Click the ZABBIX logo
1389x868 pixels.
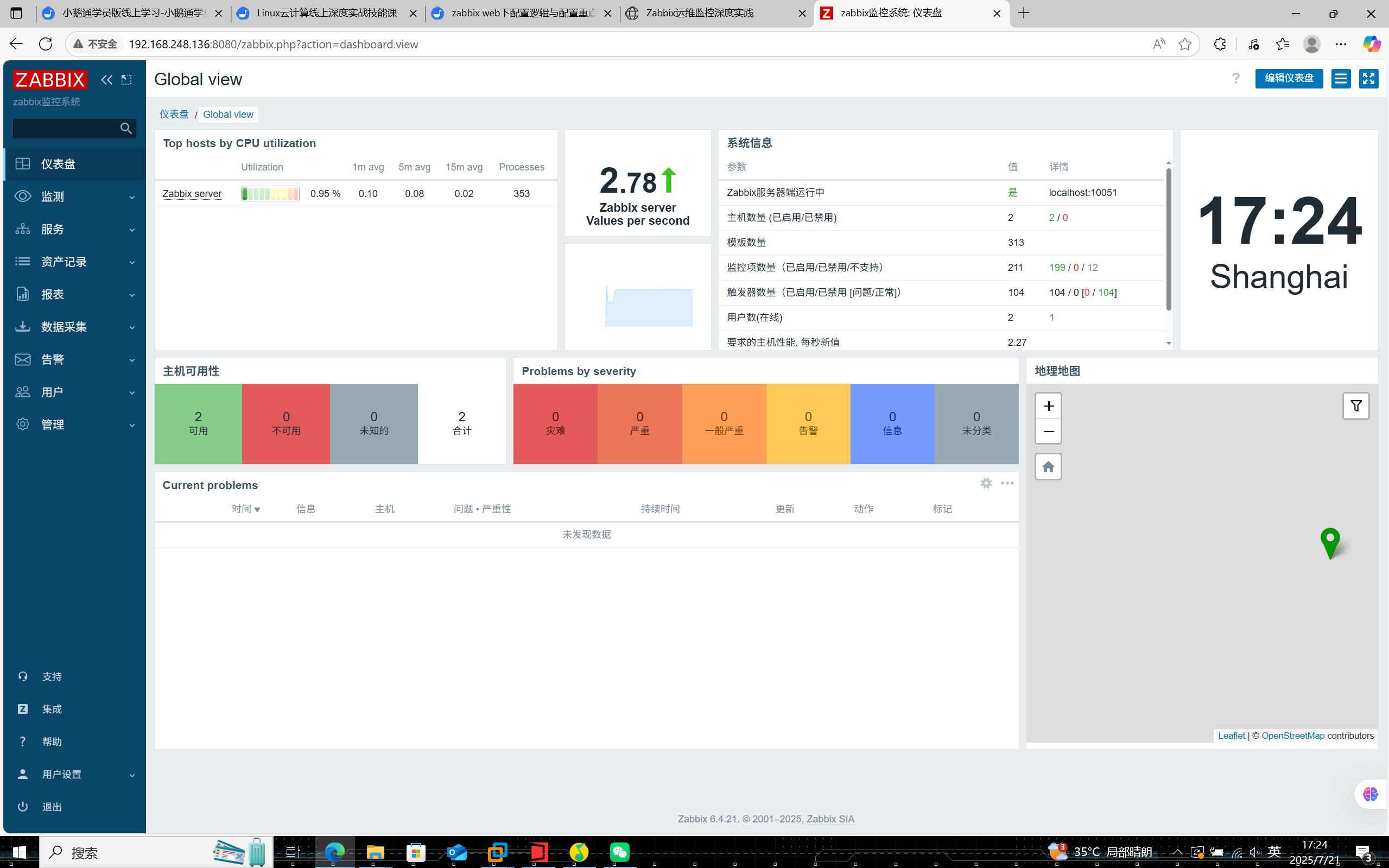click(50, 80)
